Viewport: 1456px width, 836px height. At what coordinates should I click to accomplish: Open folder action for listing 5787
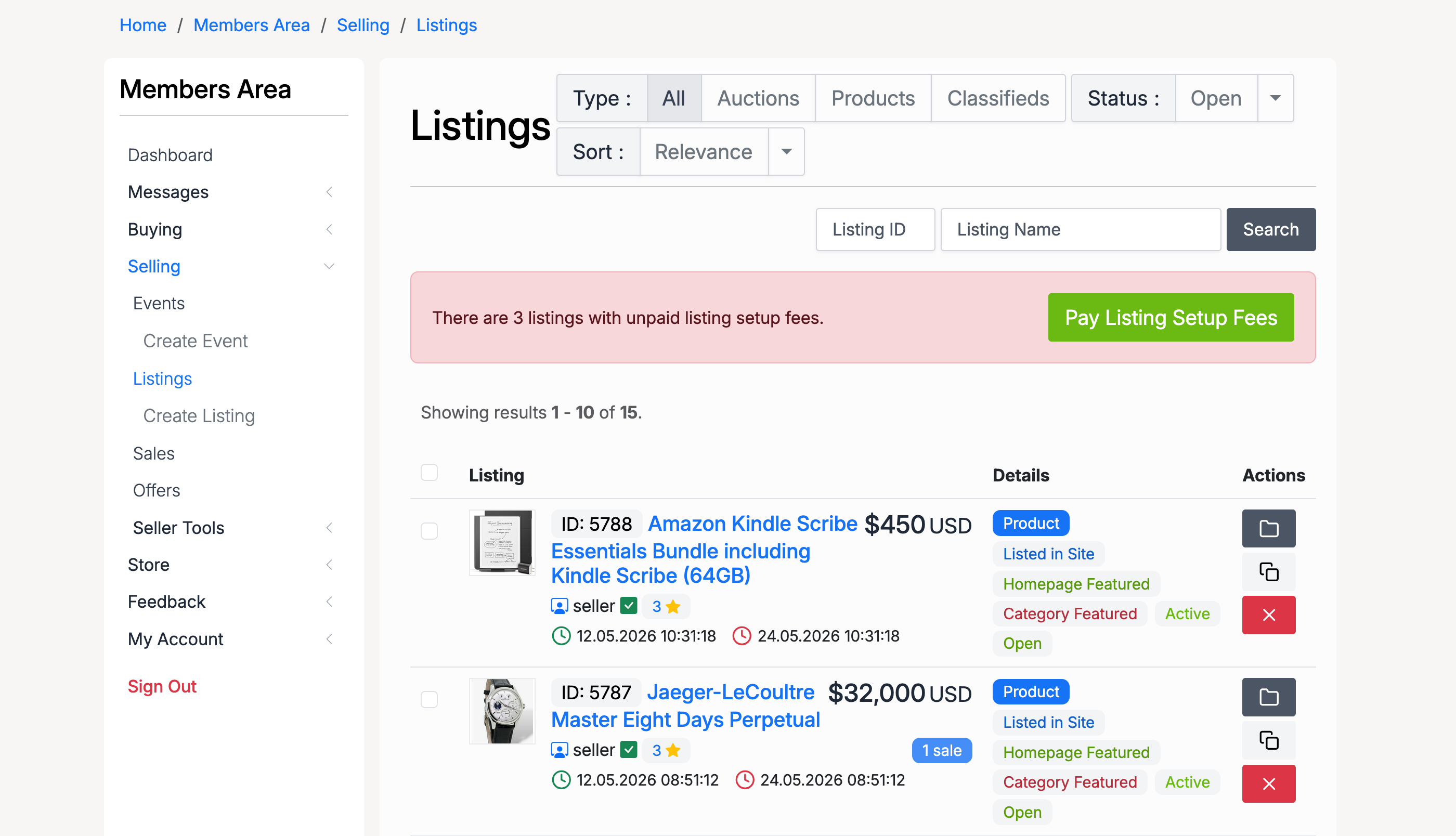[1268, 697]
